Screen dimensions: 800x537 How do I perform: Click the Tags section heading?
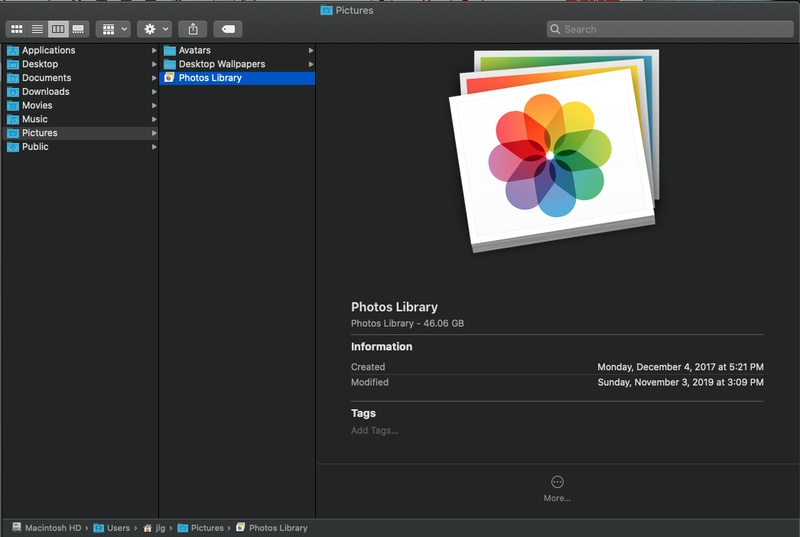click(363, 413)
